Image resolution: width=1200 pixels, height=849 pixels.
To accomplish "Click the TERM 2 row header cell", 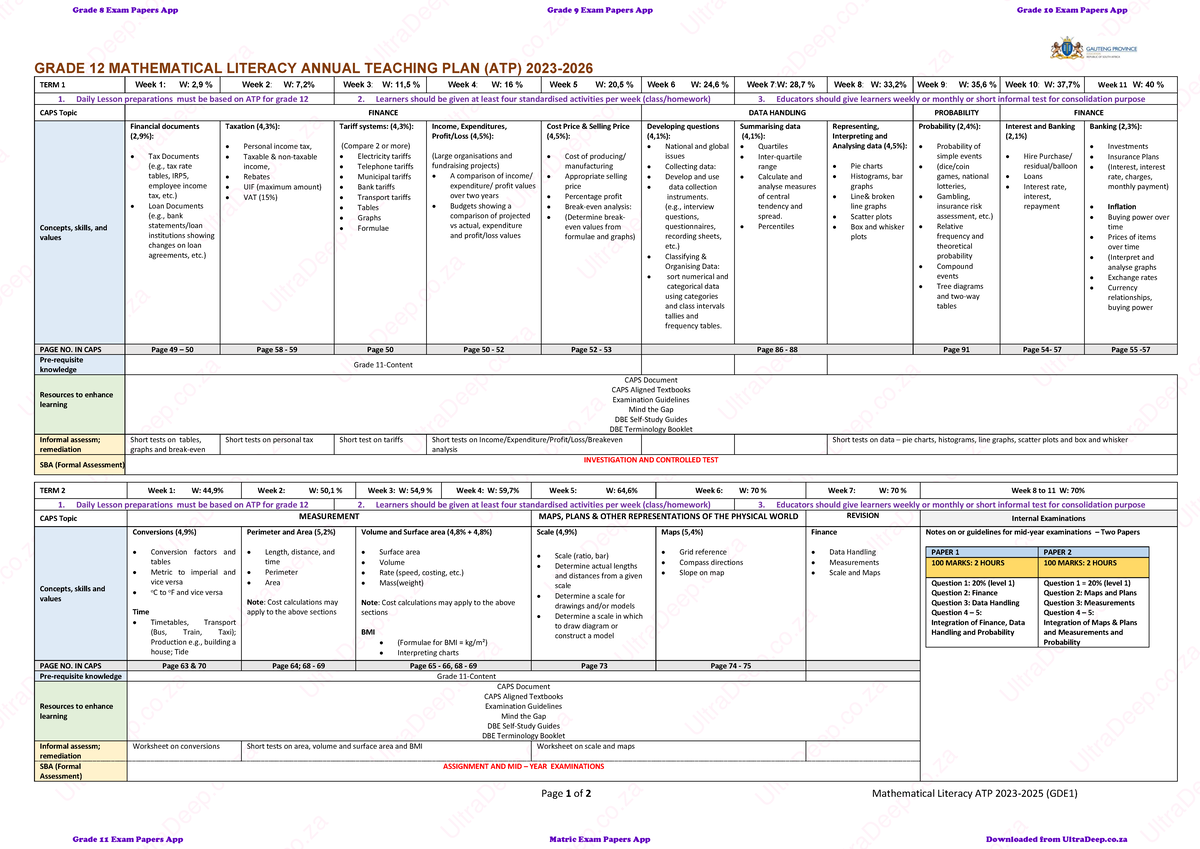I will [80, 491].
